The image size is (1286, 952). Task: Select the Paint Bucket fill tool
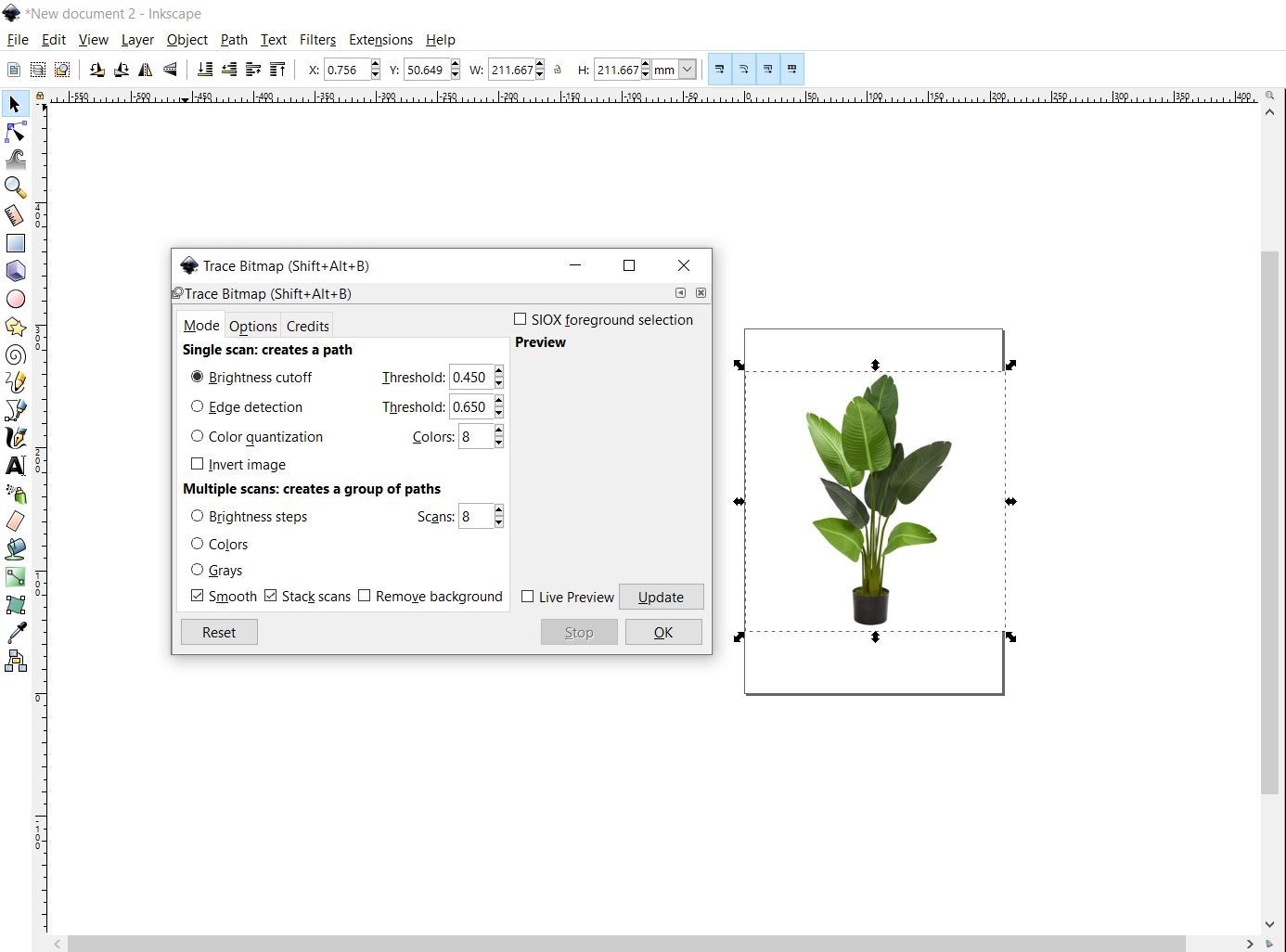coord(15,549)
